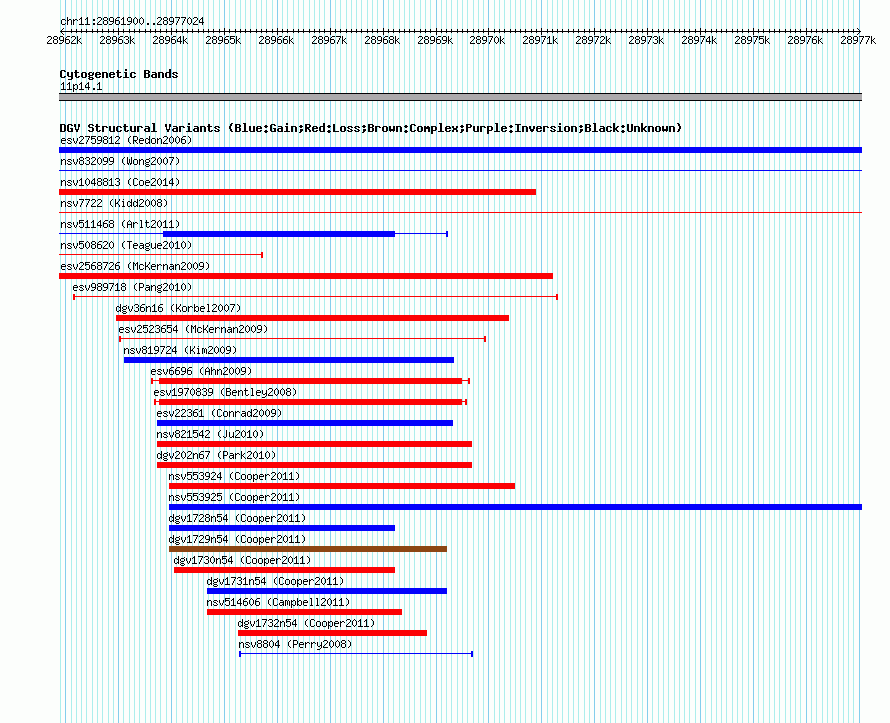The height and width of the screenshot is (723, 890).
Task: Select the esv22361 (Conrad2009) label
Action: pyautogui.click(x=219, y=413)
